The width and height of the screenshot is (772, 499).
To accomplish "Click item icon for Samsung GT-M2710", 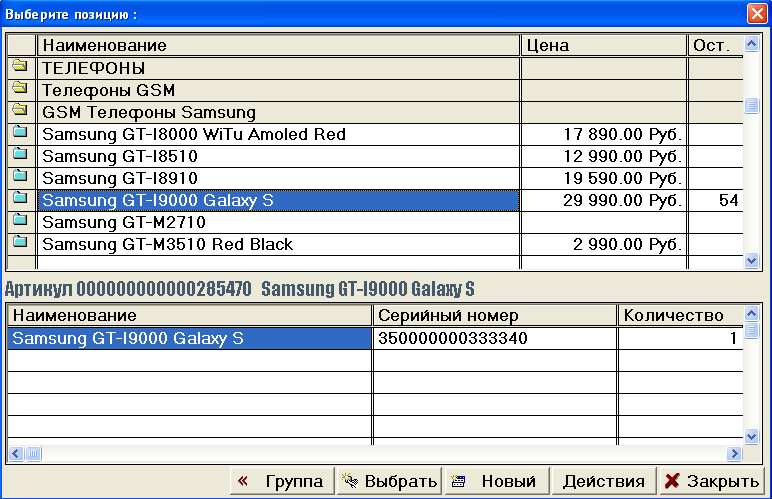I will coord(20,220).
